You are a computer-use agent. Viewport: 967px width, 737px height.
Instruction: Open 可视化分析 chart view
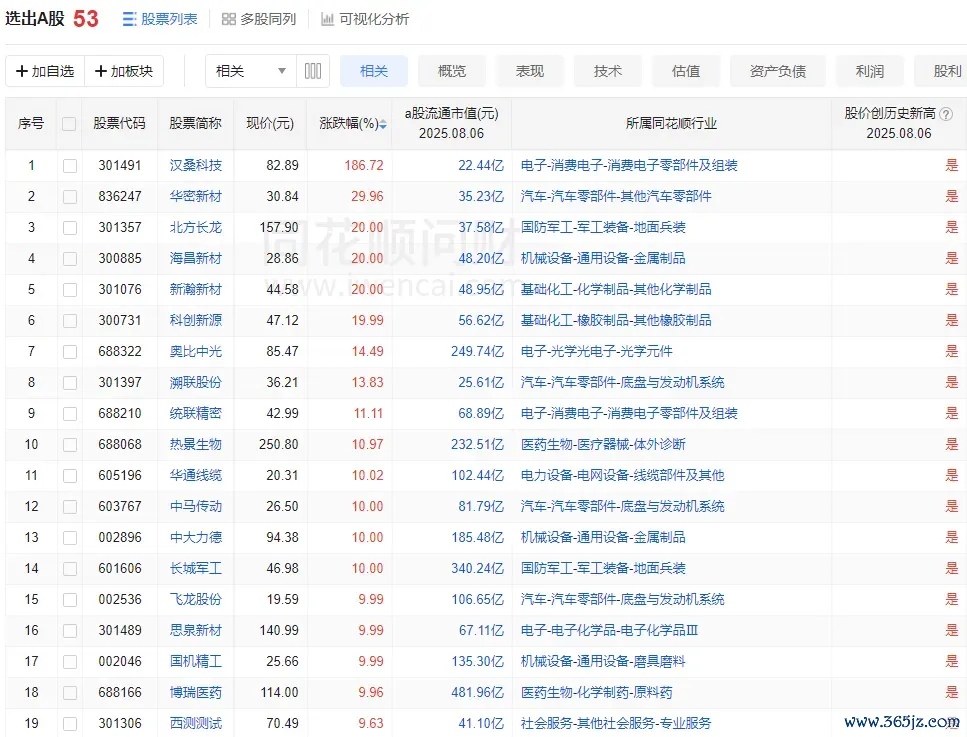pos(365,19)
